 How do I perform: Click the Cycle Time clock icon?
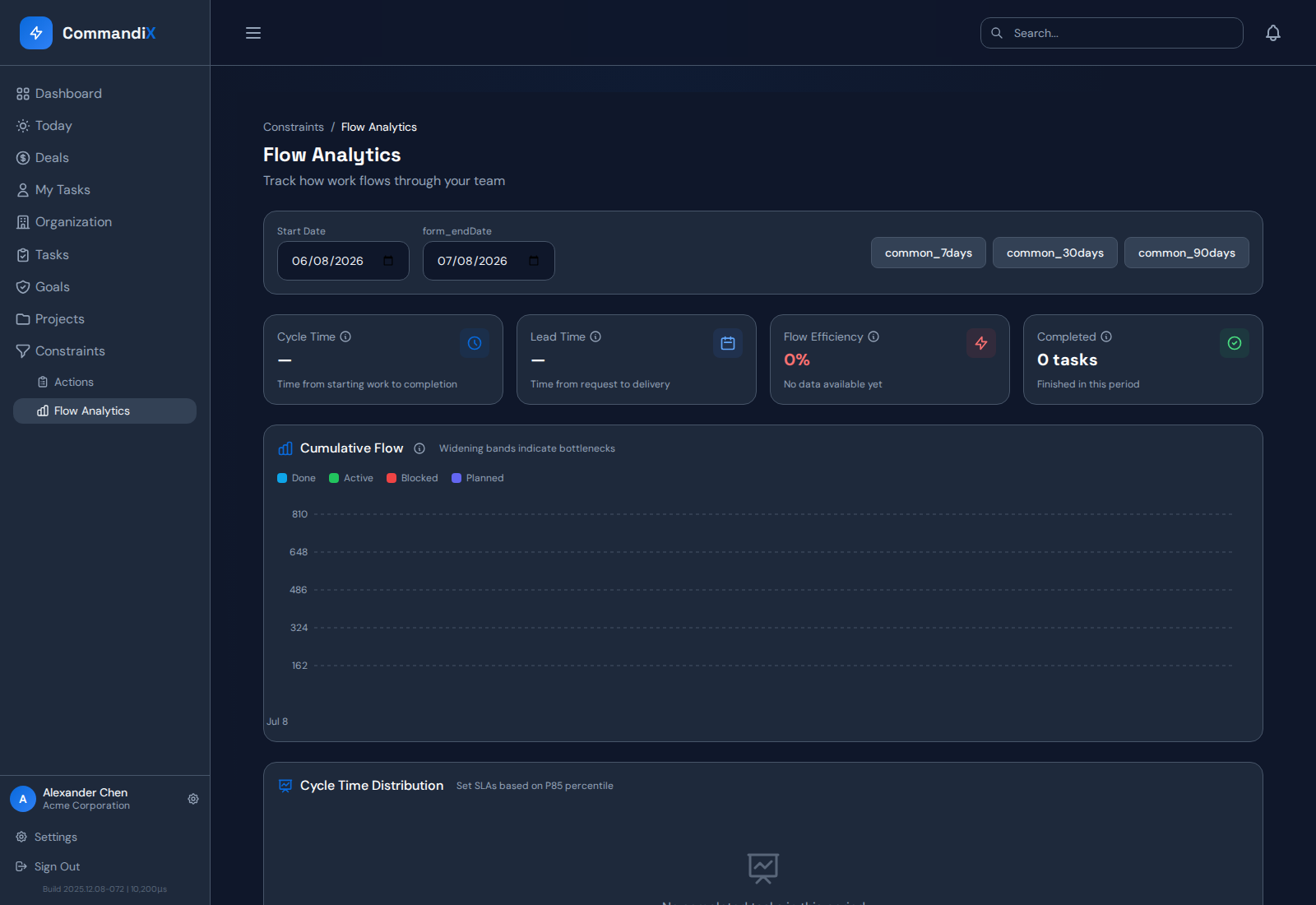(475, 343)
